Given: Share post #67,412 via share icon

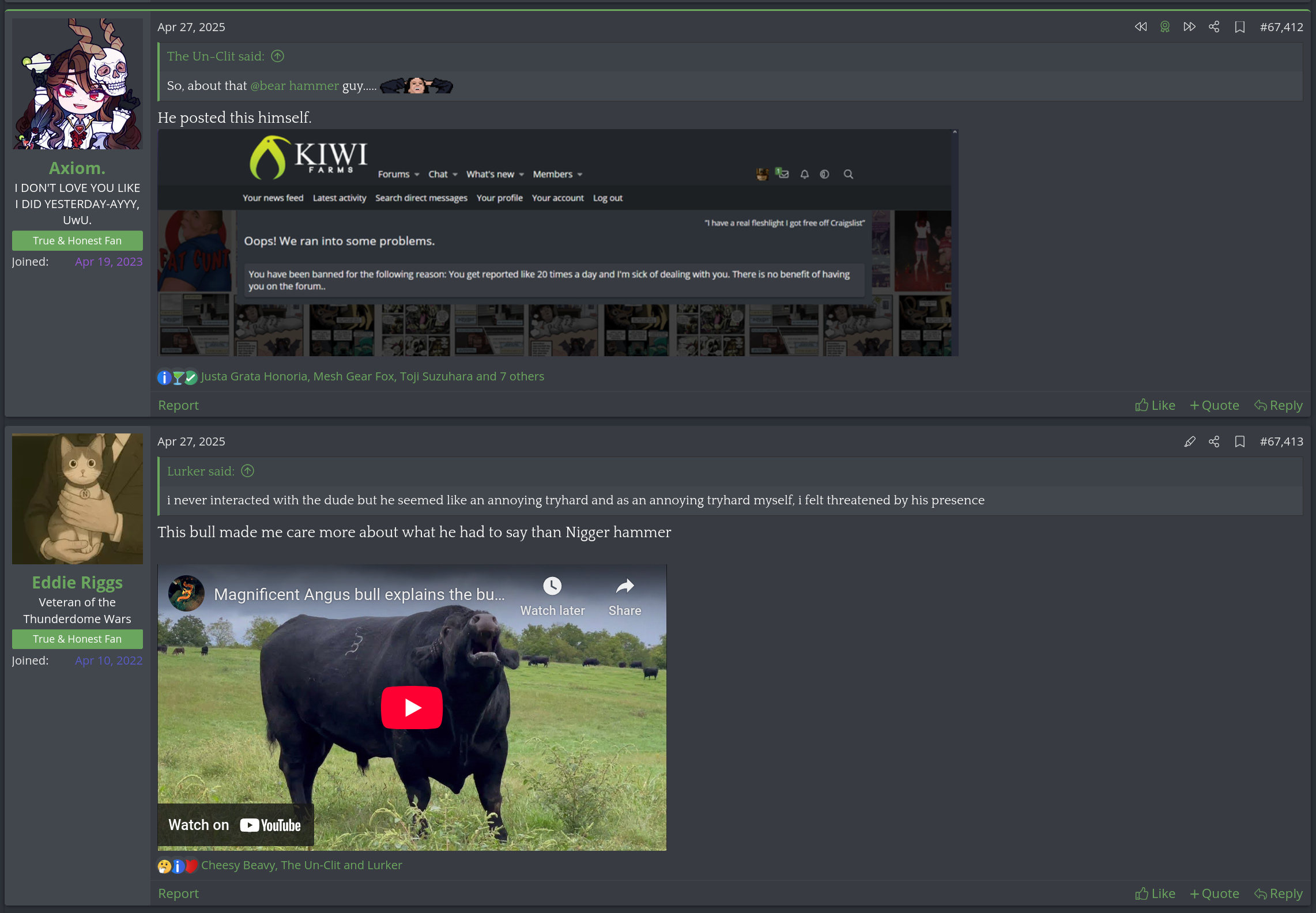Looking at the screenshot, I should click(1214, 27).
